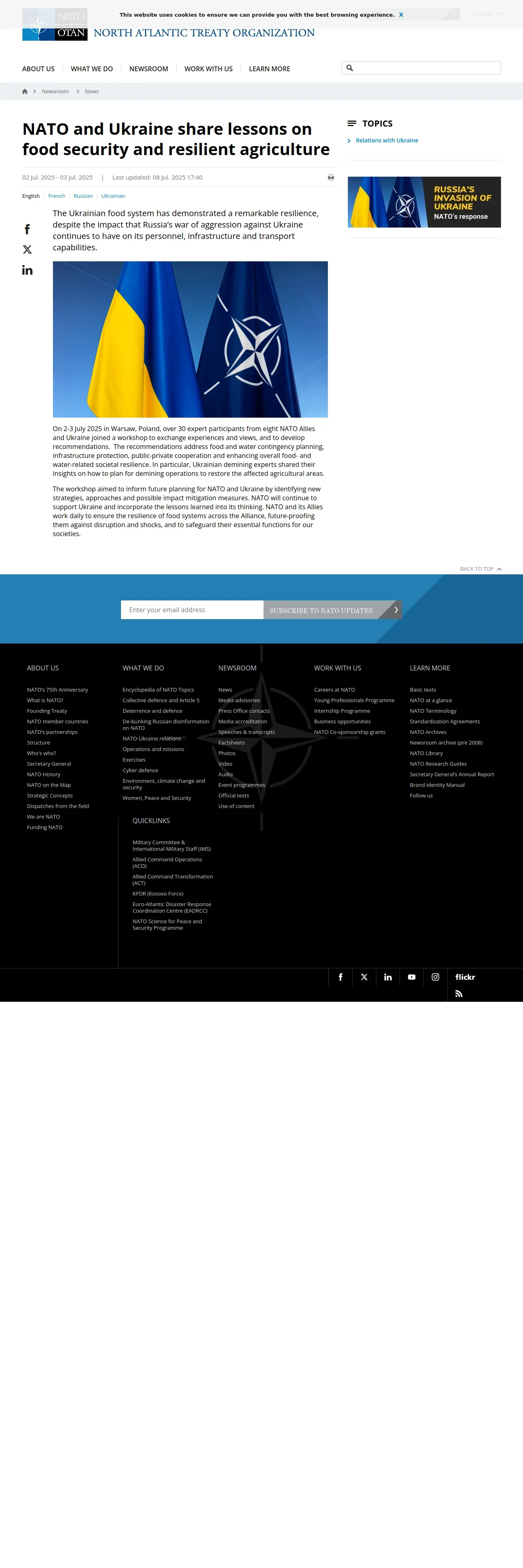Open NATO's X profile from footer
The width and height of the screenshot is (523, 1568).
click(364, 977)
